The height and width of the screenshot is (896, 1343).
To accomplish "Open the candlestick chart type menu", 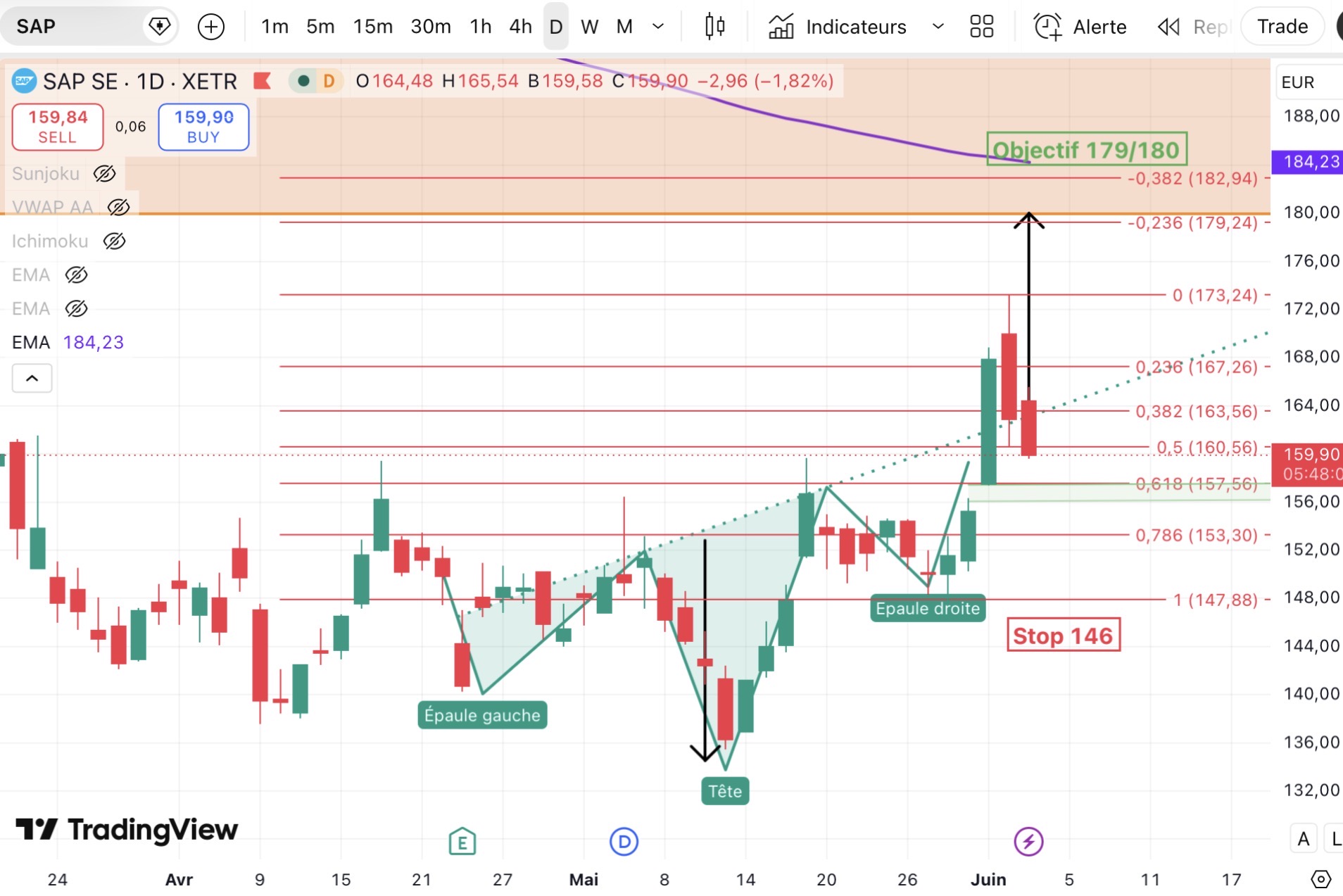I will 715,27.
